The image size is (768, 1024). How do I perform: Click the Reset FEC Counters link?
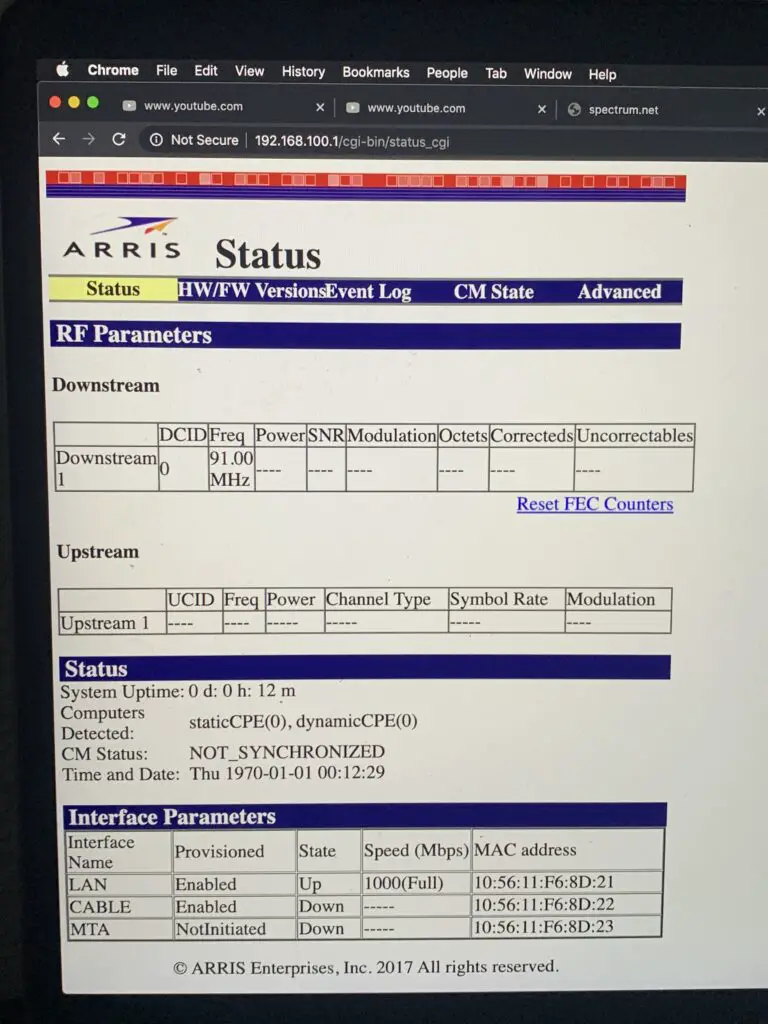(x=594, y=504)
